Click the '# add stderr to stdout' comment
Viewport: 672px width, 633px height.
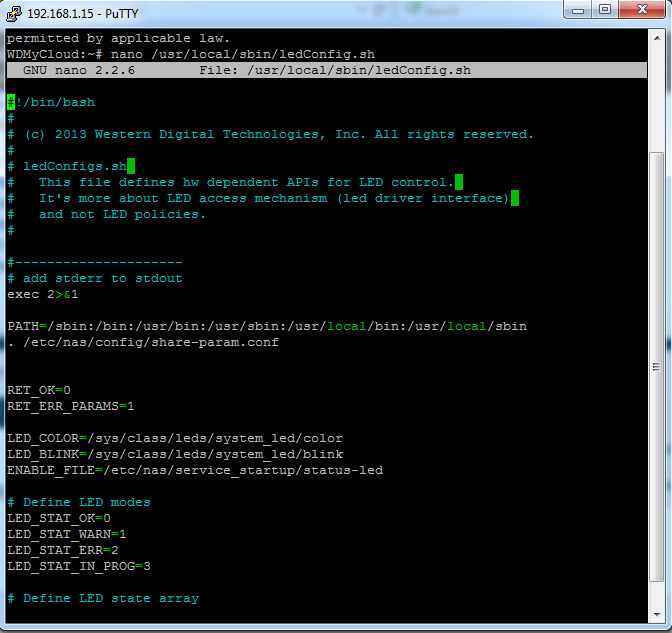95,279
